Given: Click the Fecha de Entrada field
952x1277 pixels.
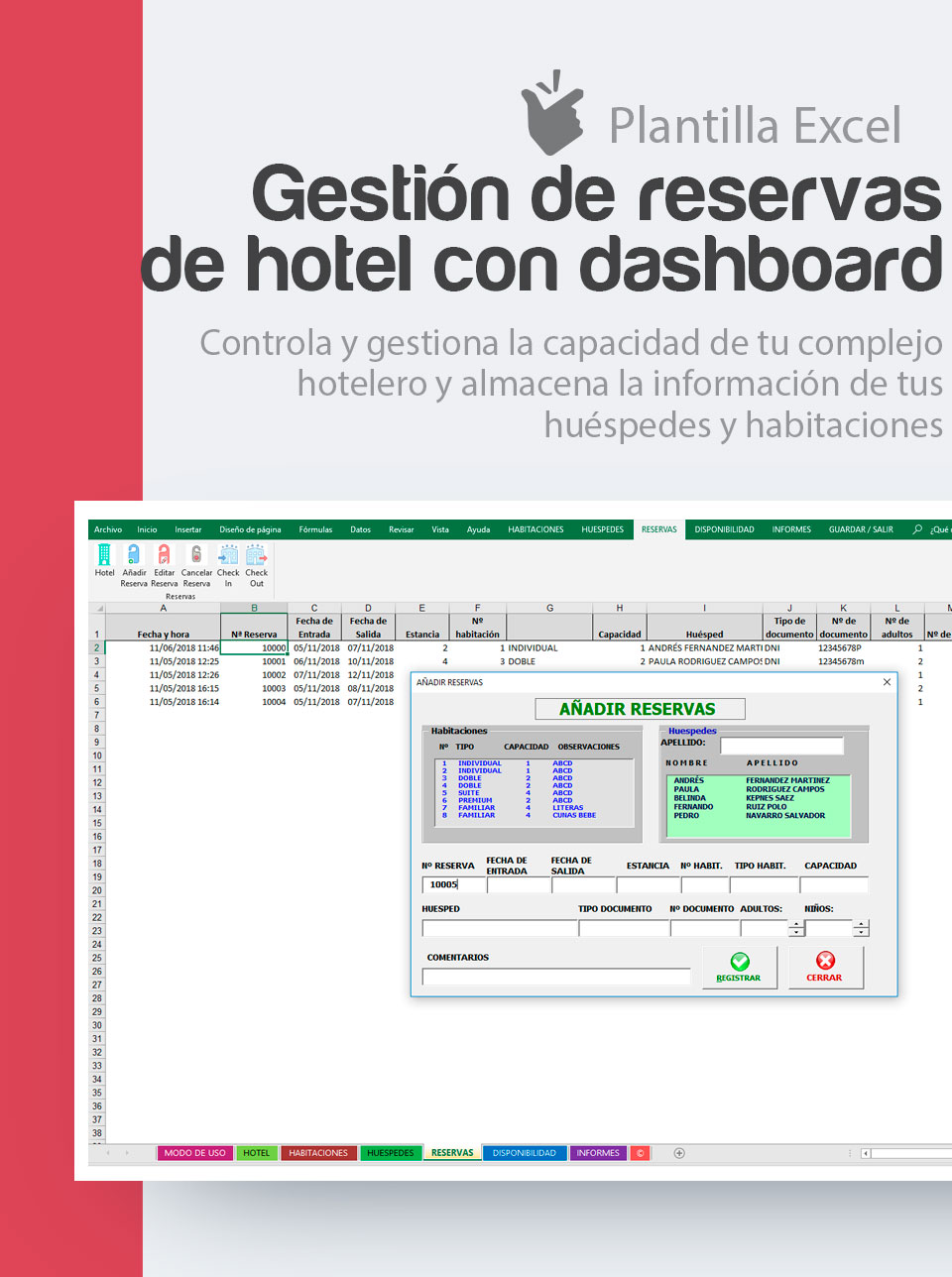Looking at the screenshot, I should [x=518, y=884].
